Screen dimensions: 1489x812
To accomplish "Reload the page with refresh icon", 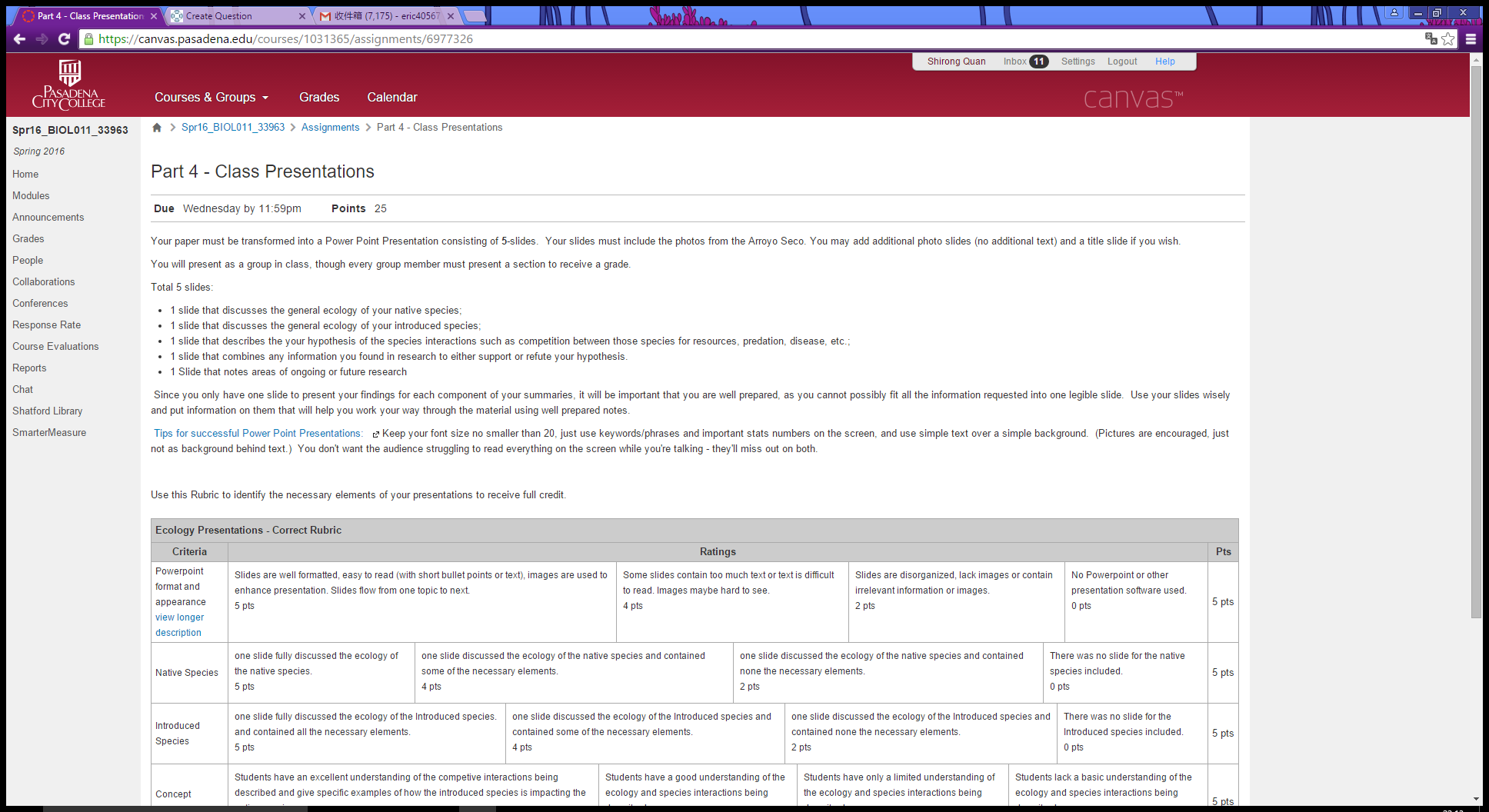I will pos(65,38).
